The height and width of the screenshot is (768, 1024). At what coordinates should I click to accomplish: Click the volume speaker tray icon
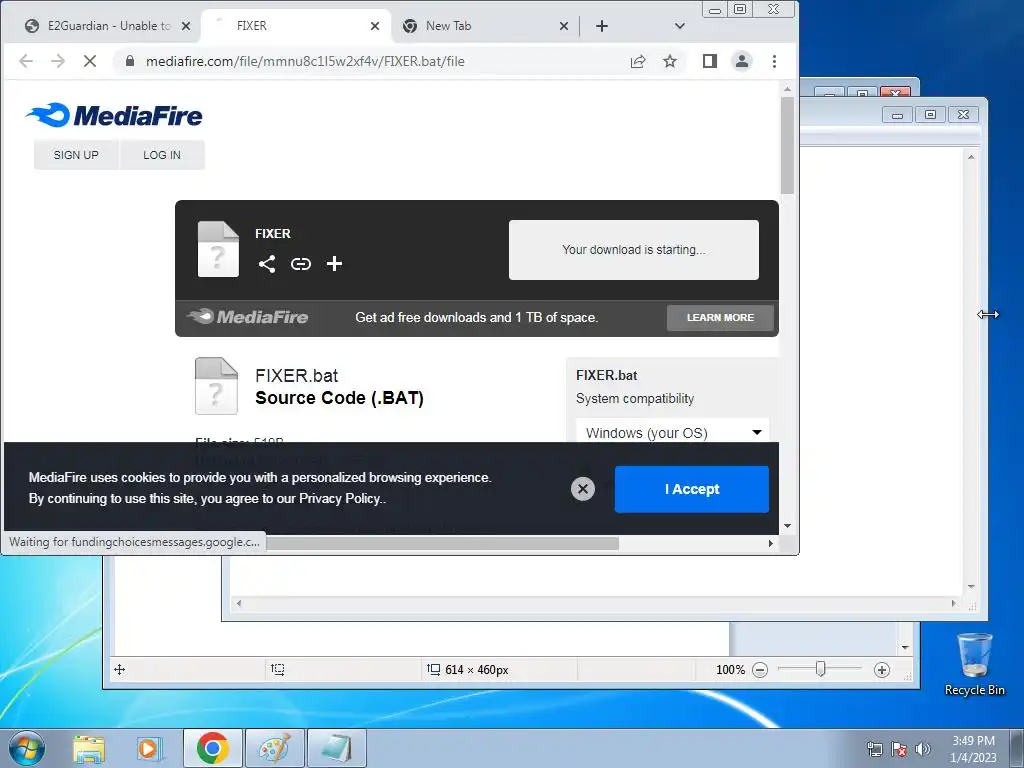click(x=922, y=749)
